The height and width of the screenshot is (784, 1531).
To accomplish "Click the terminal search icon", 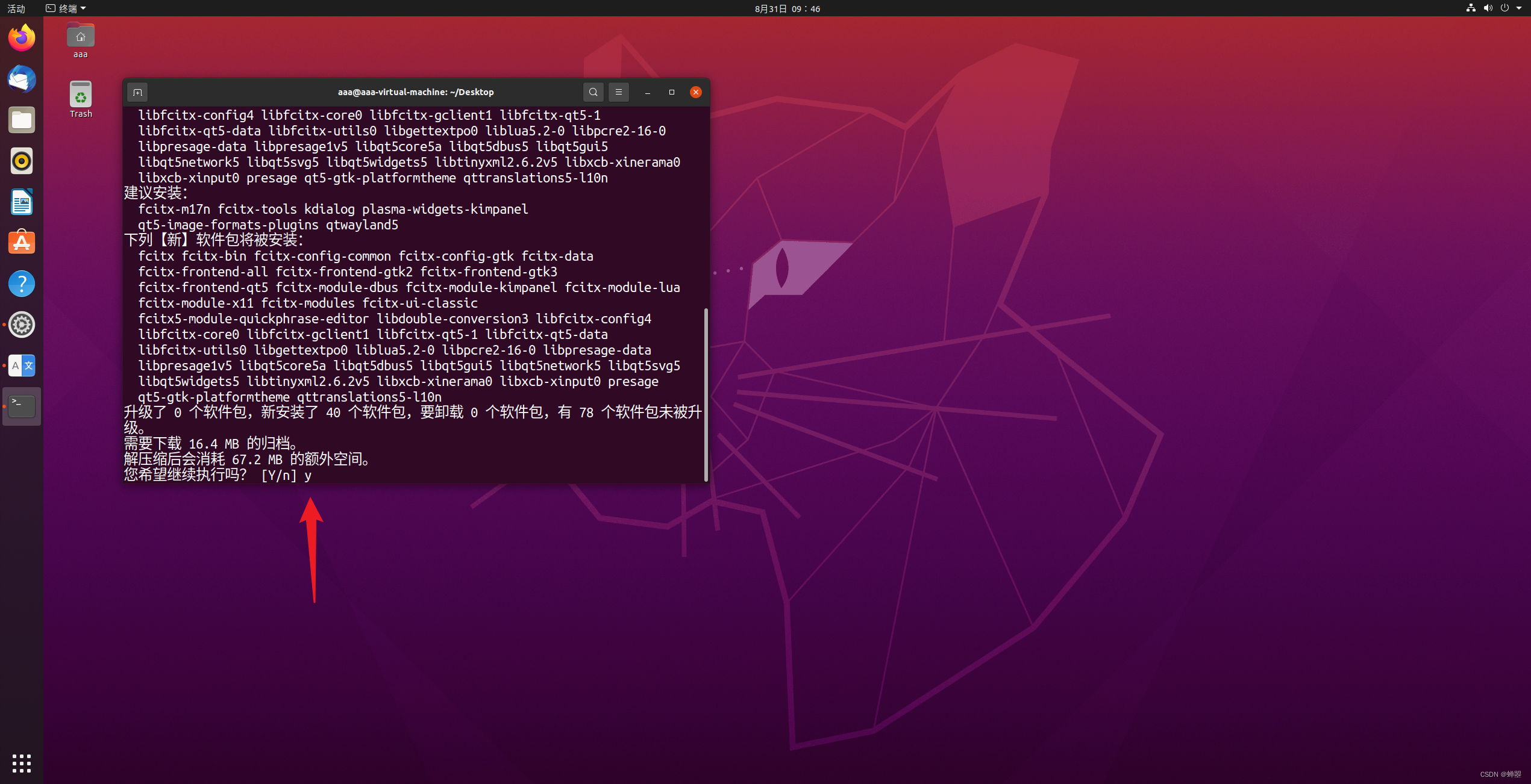I will (593, 92).
